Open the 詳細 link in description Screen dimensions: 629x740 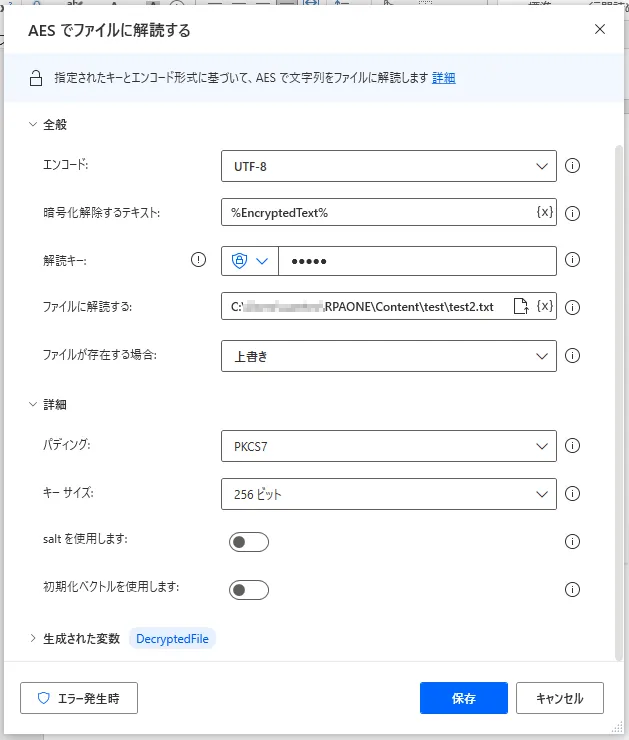[x=444, y=78]
